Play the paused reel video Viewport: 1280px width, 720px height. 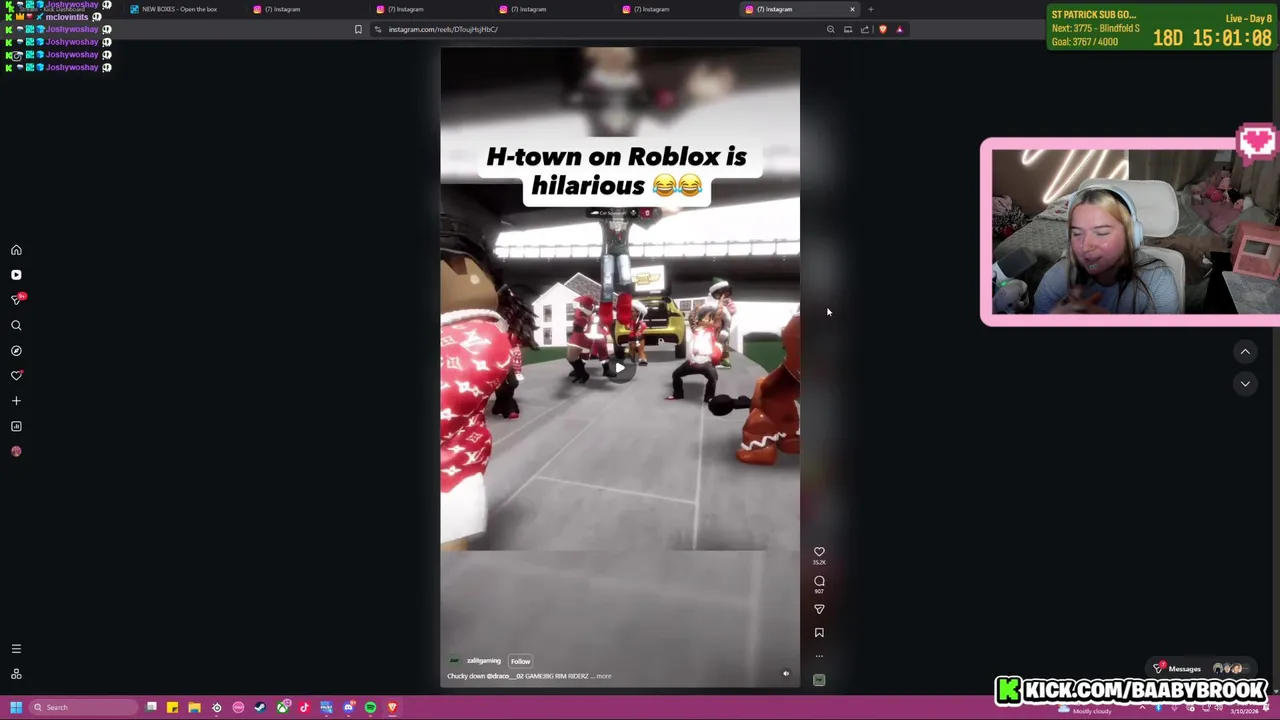(x=620, y=368)
